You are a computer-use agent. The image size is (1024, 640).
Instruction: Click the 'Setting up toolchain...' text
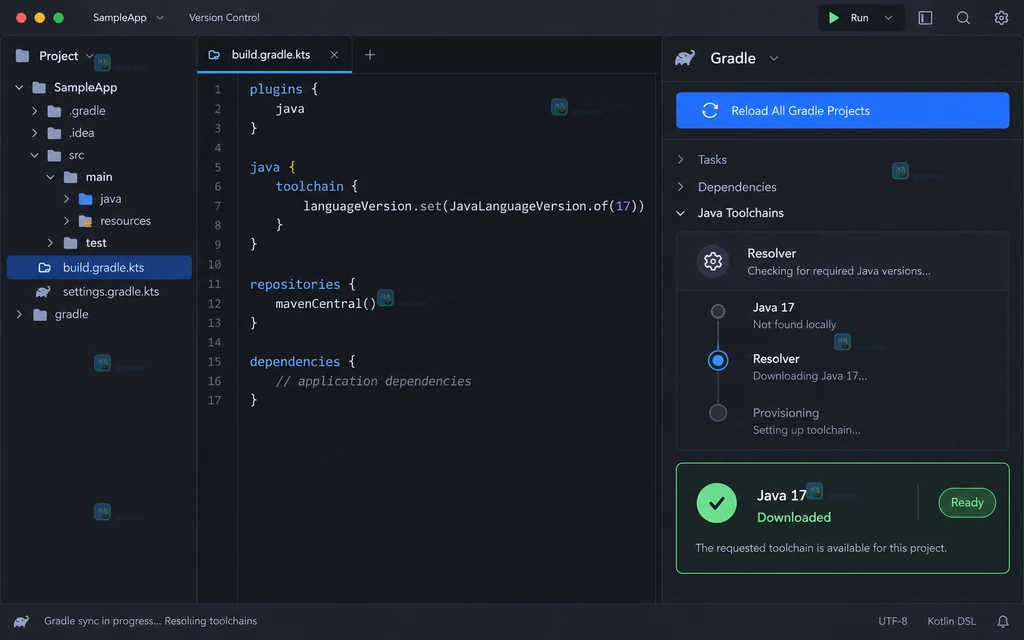pyautogui.click(x=807, y=430)
